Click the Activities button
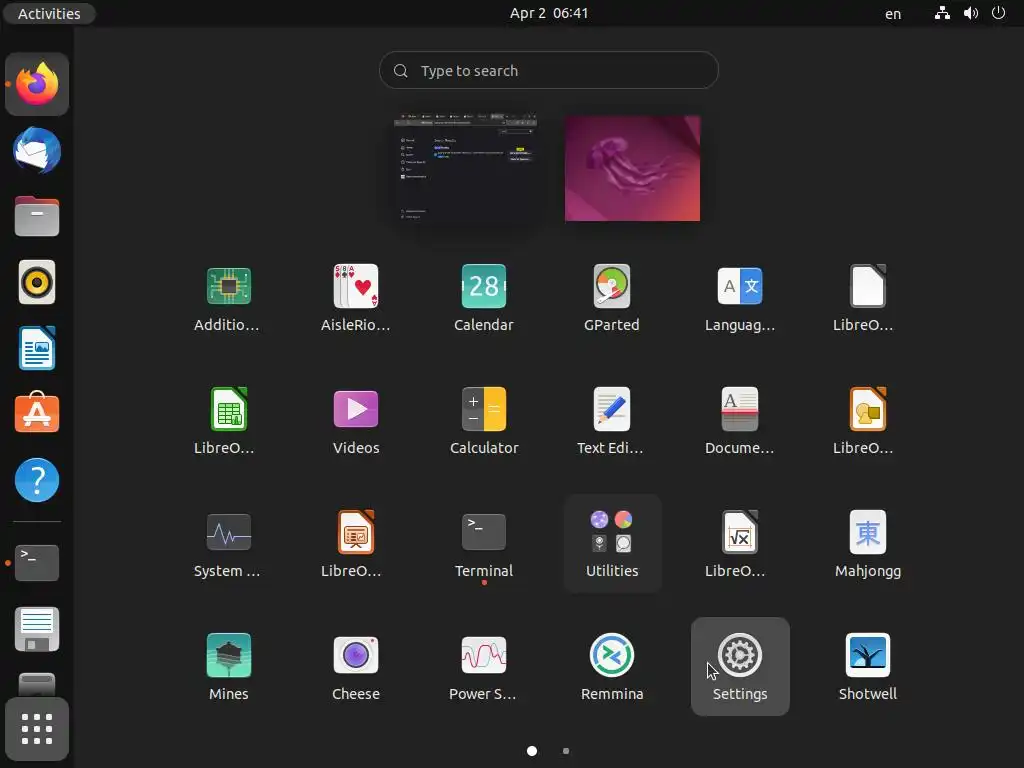1024x768 pixels. (49, 13)
